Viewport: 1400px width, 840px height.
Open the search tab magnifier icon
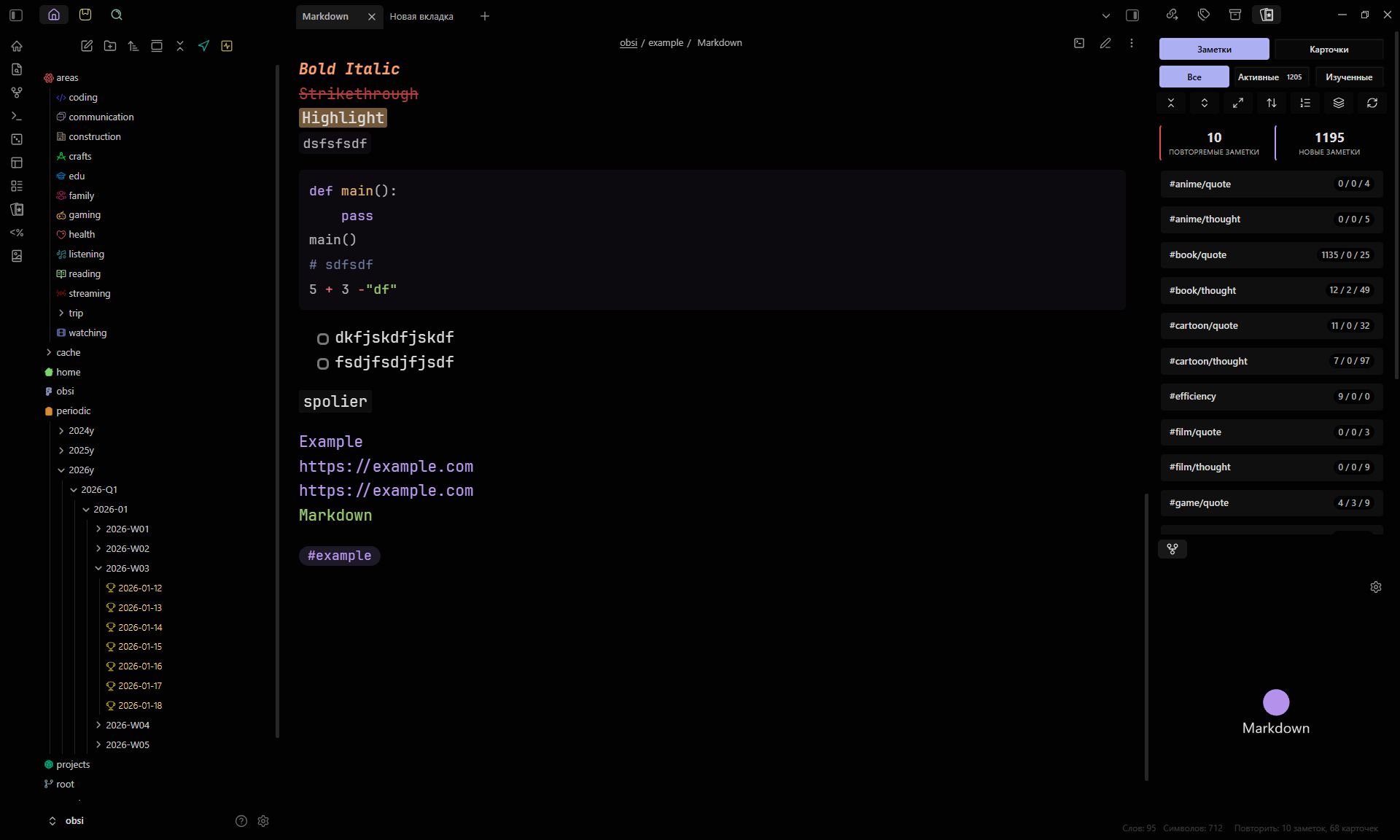117,15
